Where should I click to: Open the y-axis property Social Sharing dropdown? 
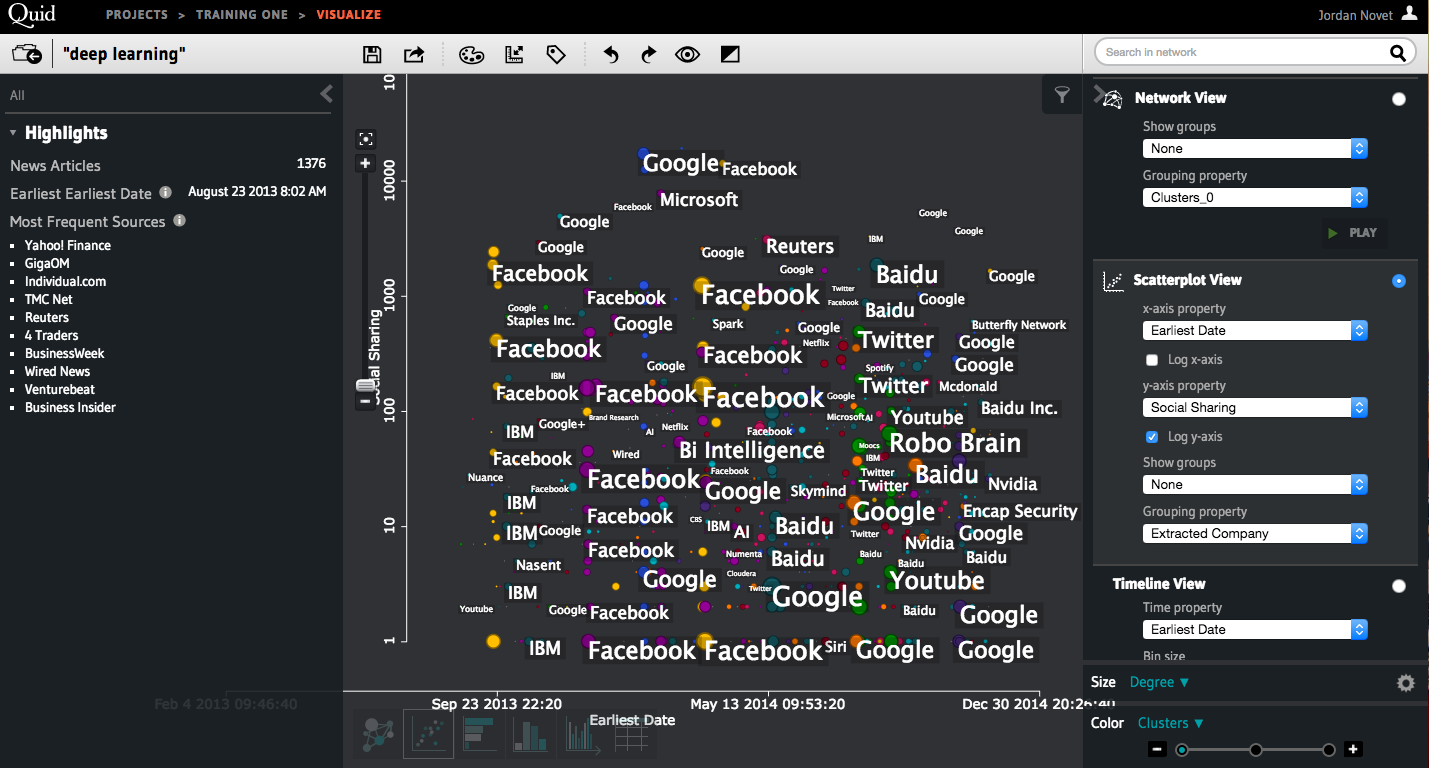click(x=1255, y=407)
